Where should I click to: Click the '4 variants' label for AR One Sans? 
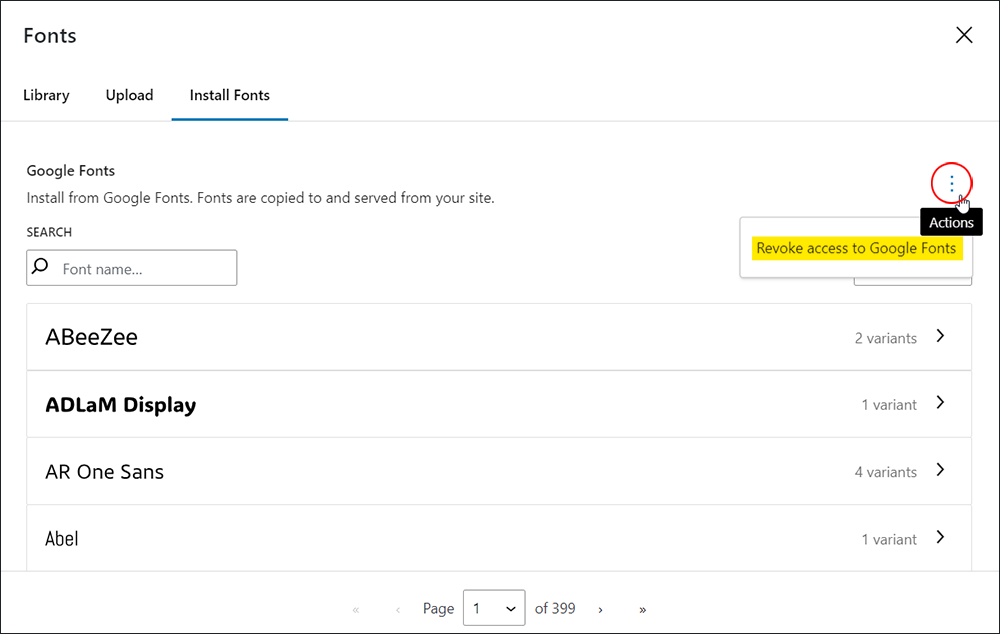pyautogui.click(x=886, y=472)
